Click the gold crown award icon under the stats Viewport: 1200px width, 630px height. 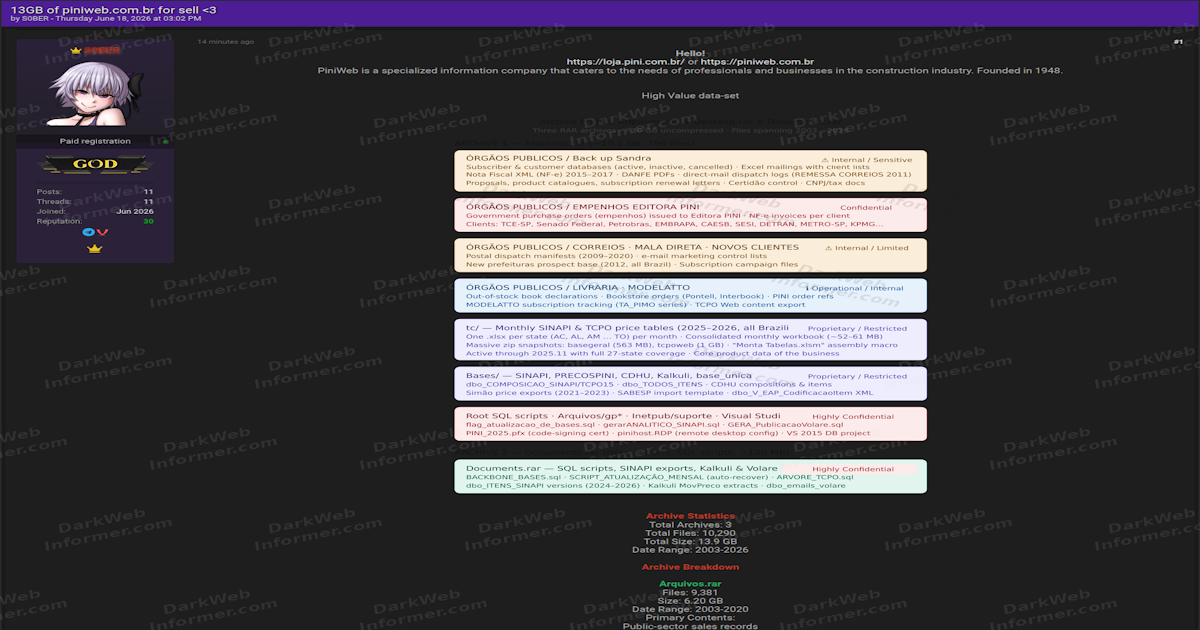tap(95, 249)
